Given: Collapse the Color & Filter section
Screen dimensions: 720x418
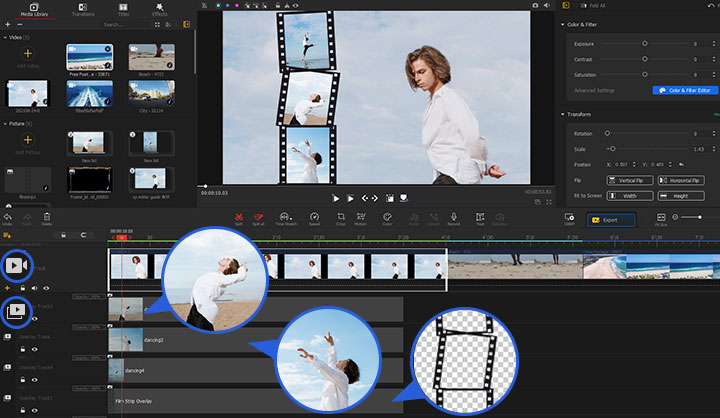Looking at the screenshot, I should pyautogui.click(x=562, y=23).
